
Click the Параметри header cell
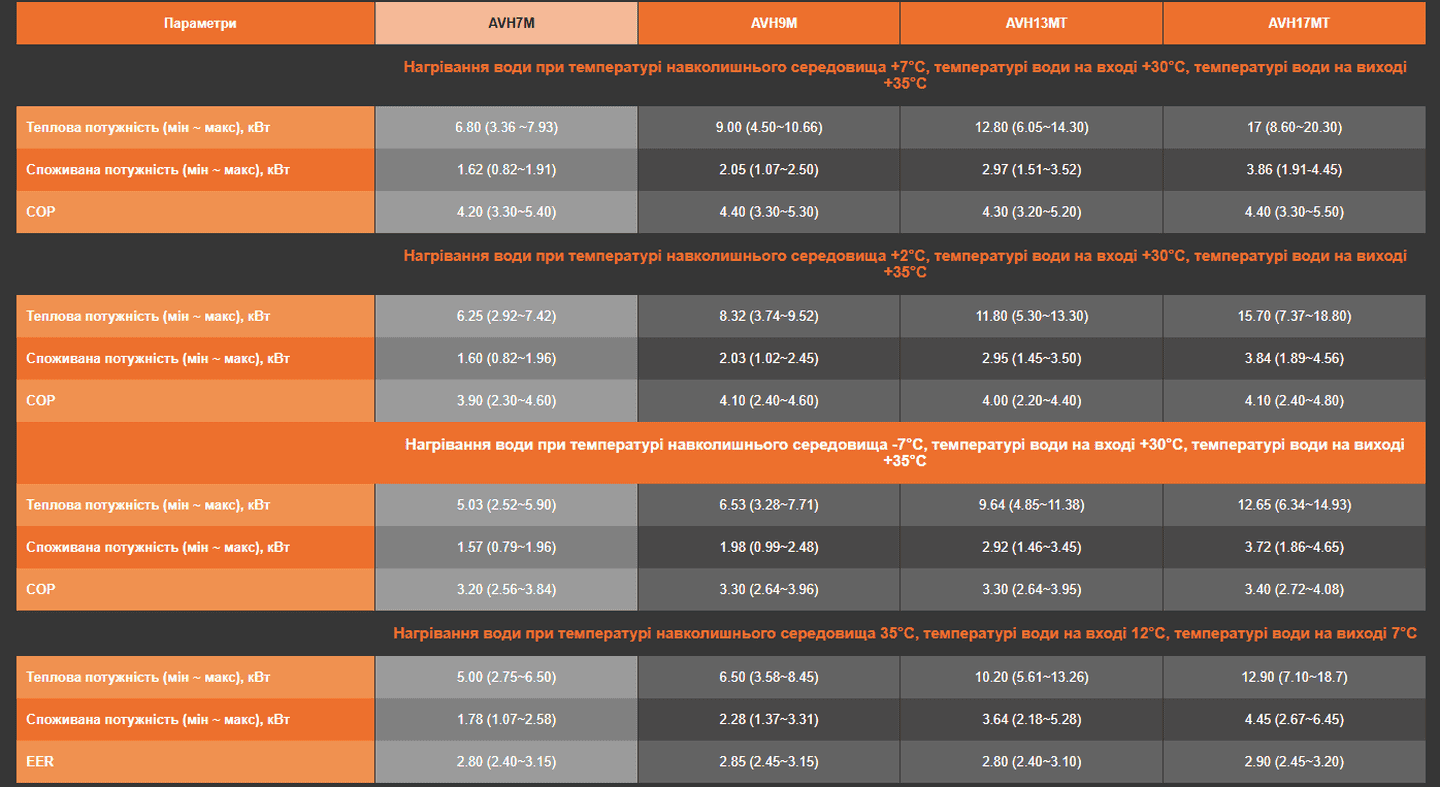coord(196,23)
